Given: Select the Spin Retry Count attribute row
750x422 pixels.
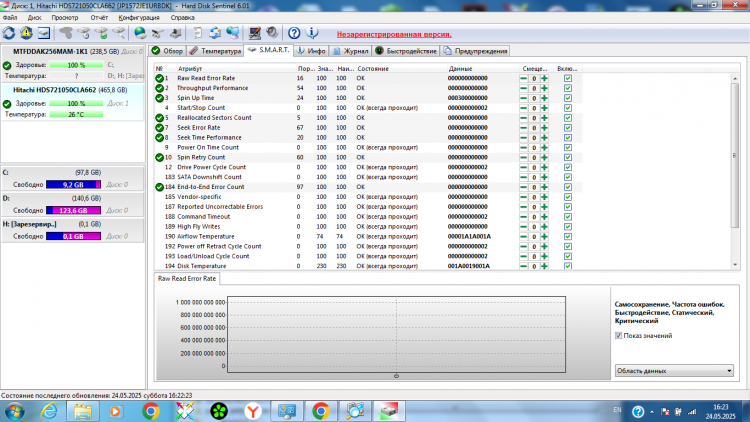Looking at the screenshot, I should point(368,157).
